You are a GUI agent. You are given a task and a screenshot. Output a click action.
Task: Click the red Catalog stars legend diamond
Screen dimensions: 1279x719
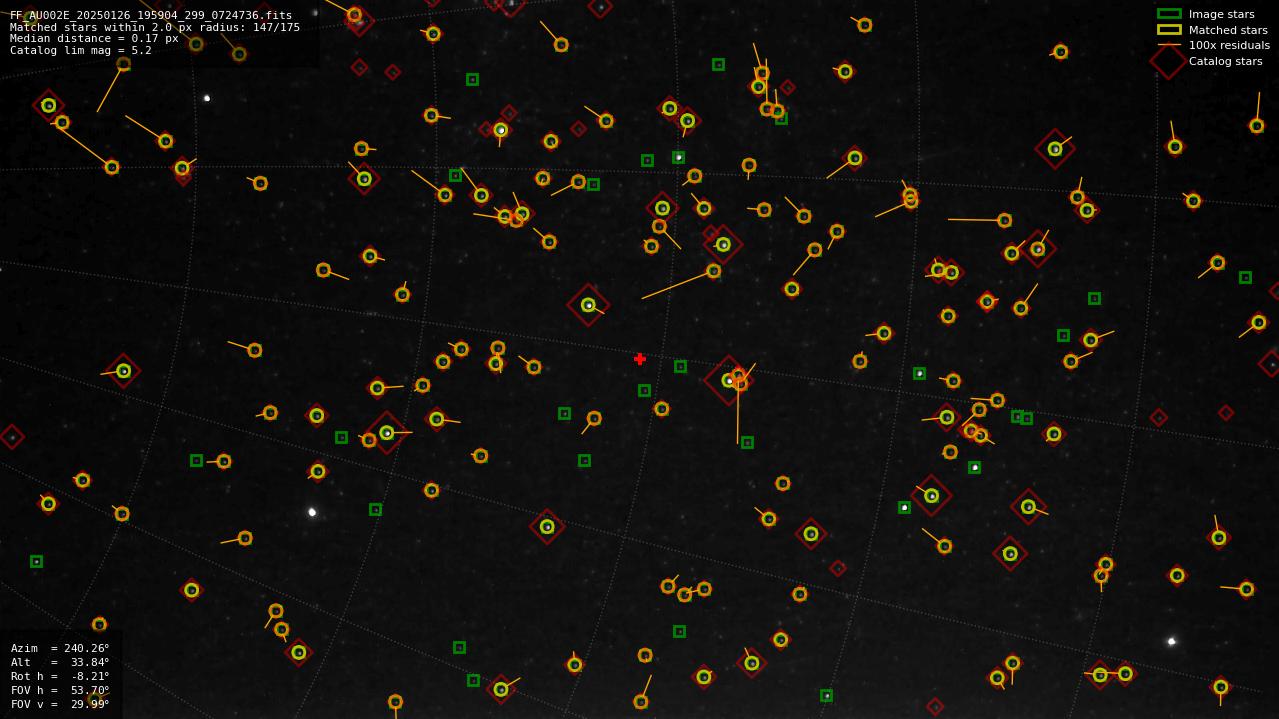pos(1168,61)
